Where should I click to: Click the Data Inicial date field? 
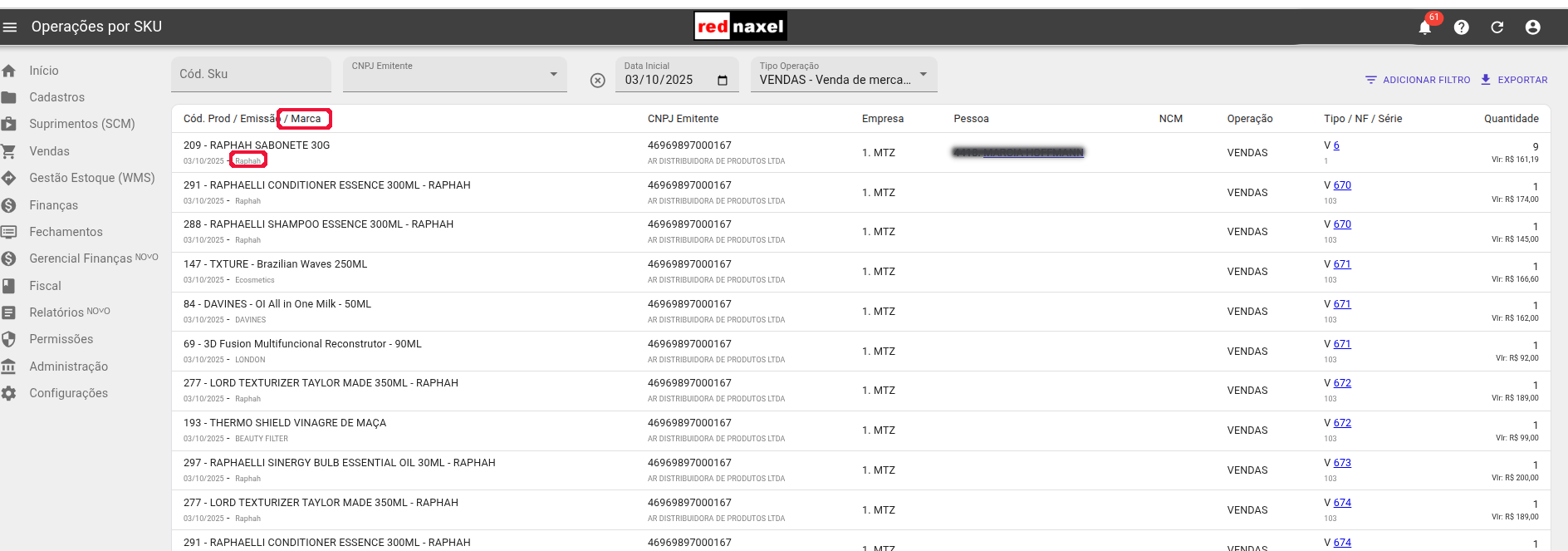point(677,75)
